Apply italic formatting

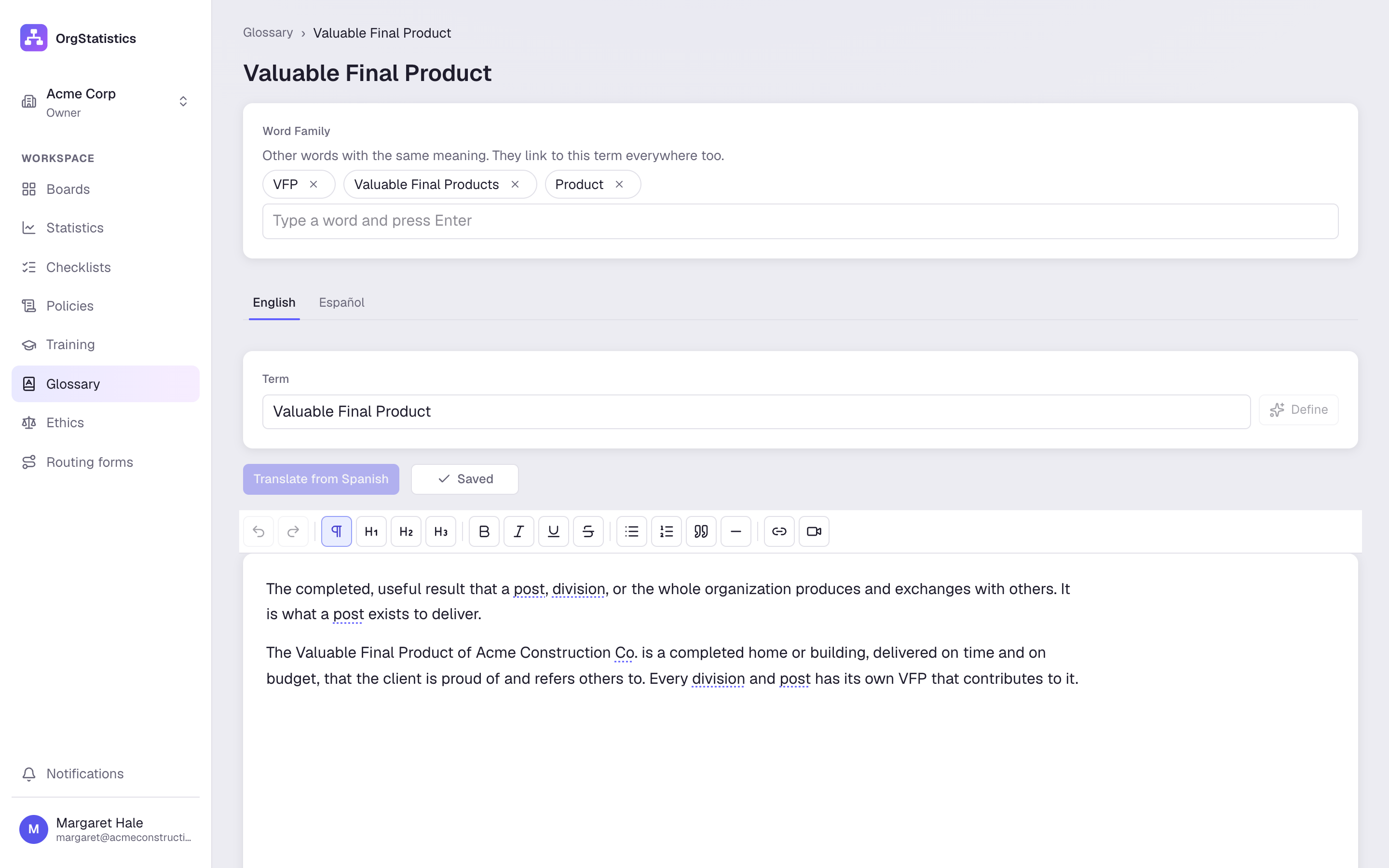(x=518, y=531)
